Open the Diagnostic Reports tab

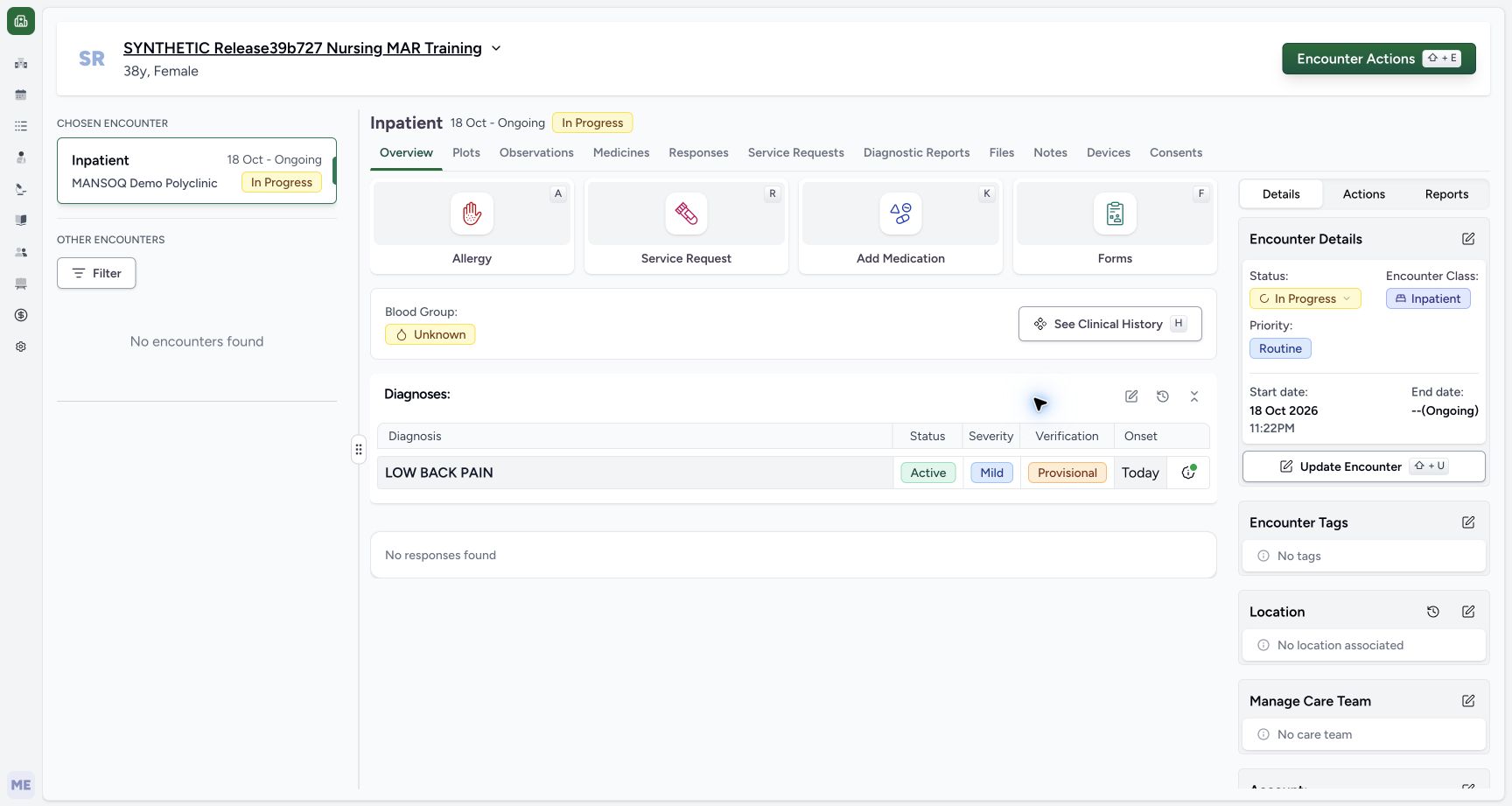pyautogui.click(x=916, y=152)
